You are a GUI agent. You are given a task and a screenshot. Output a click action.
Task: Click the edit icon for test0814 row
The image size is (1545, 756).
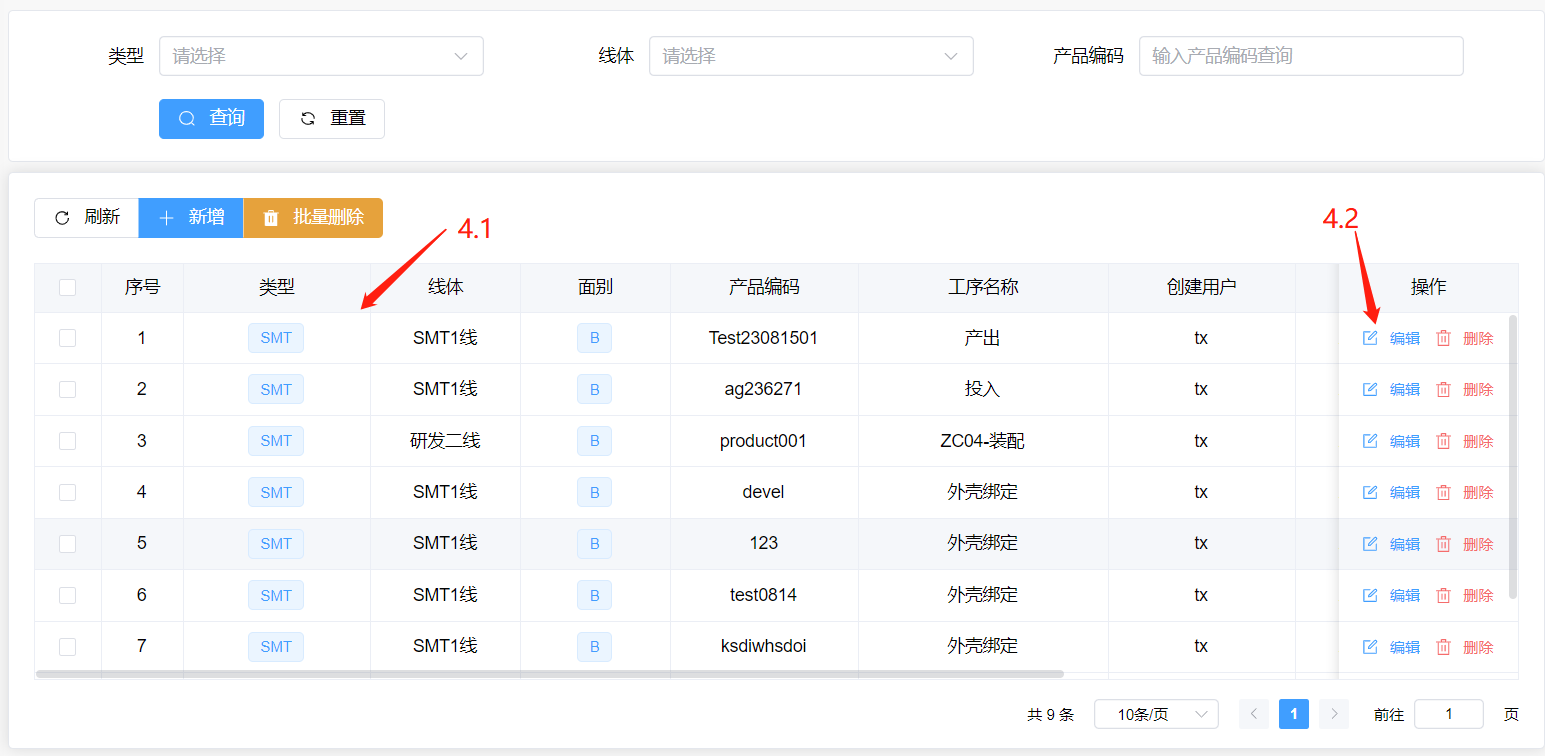coord(1370,595)
